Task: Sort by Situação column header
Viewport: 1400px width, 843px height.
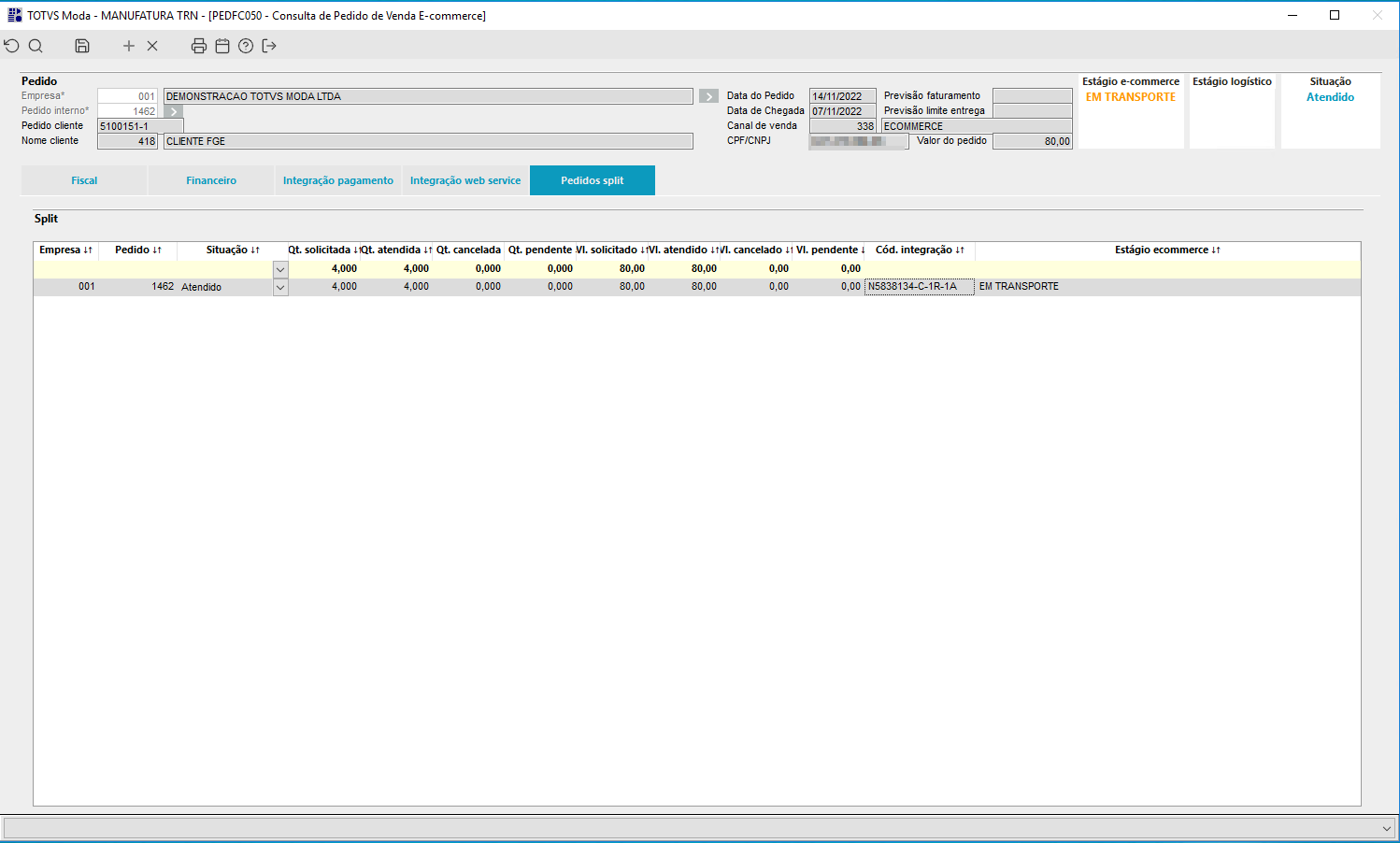Action: coord(233,250)
